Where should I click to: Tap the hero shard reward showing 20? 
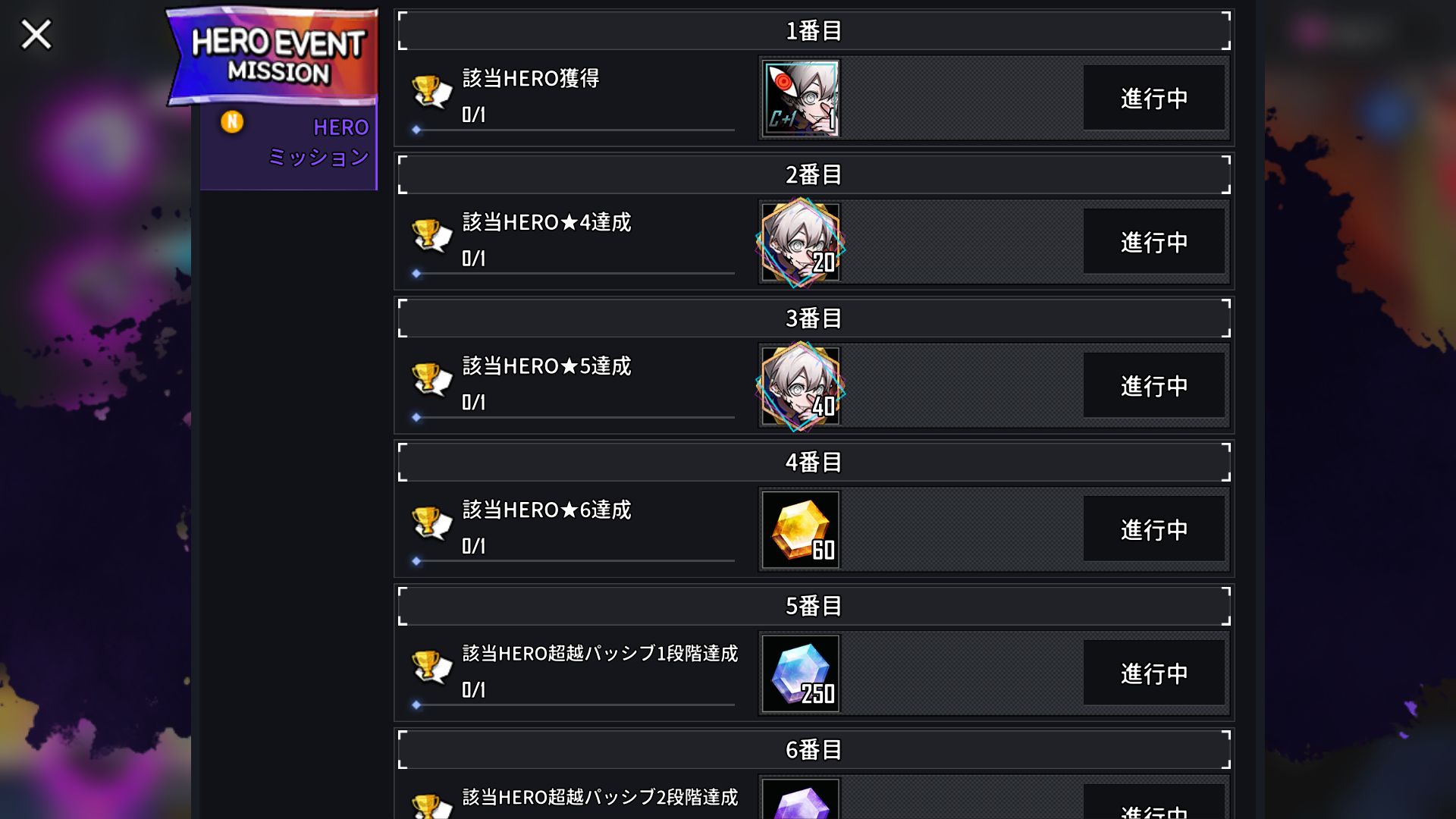pyautogui.click(x=801, y=242)
